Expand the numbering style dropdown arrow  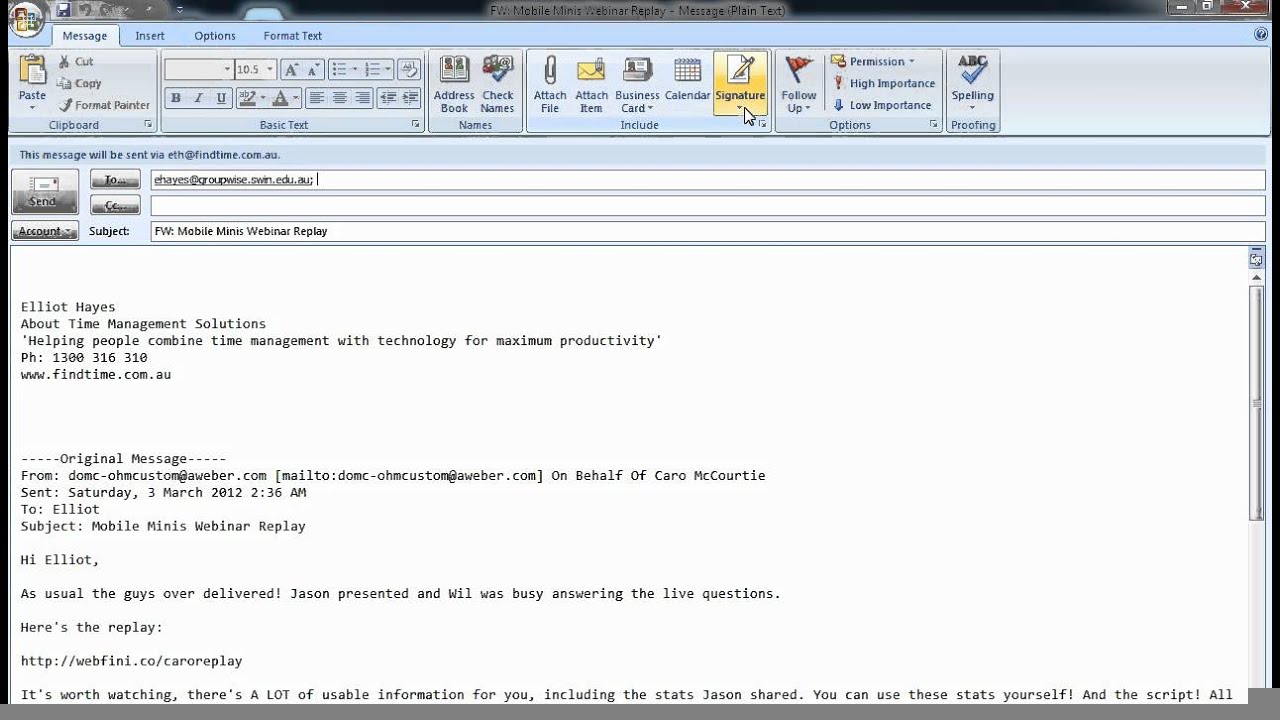387,70
